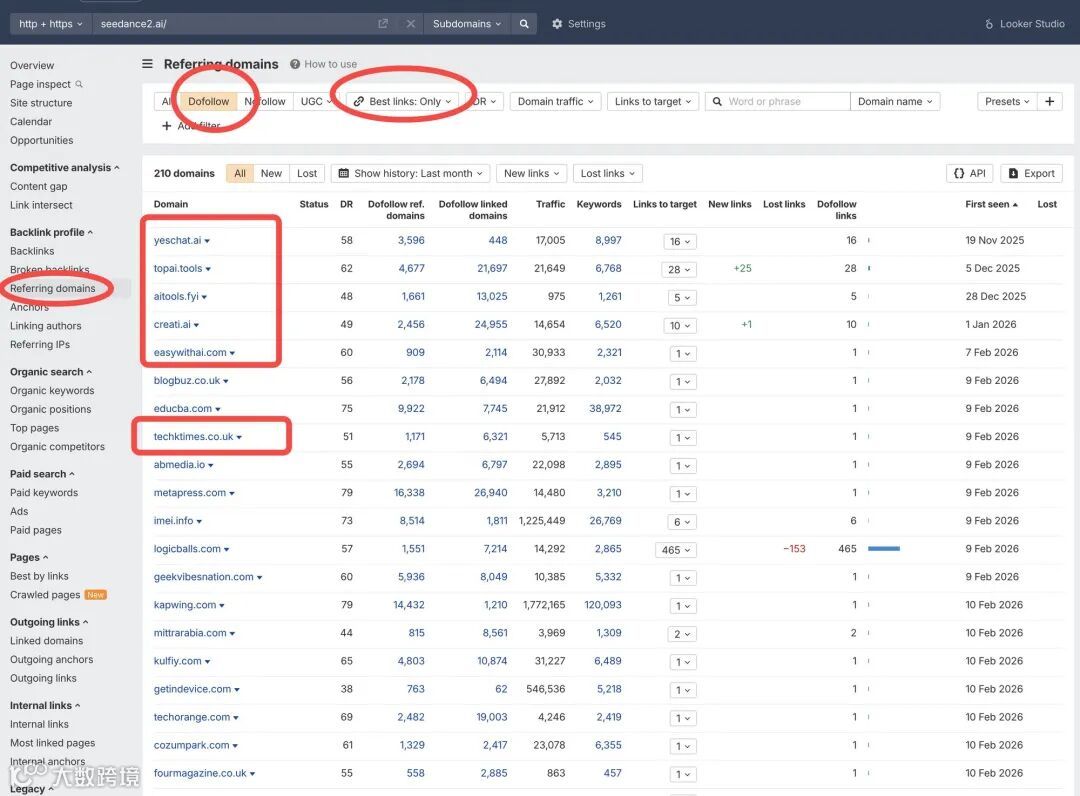1080x796 pixels.
Task: Open Links to target filter dropdown
Action: click(653, 101)
